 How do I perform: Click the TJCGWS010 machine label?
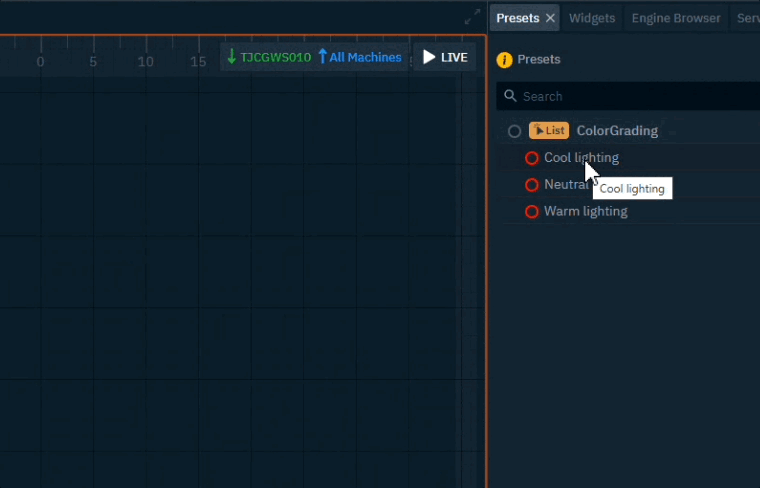tap(275, 57)
